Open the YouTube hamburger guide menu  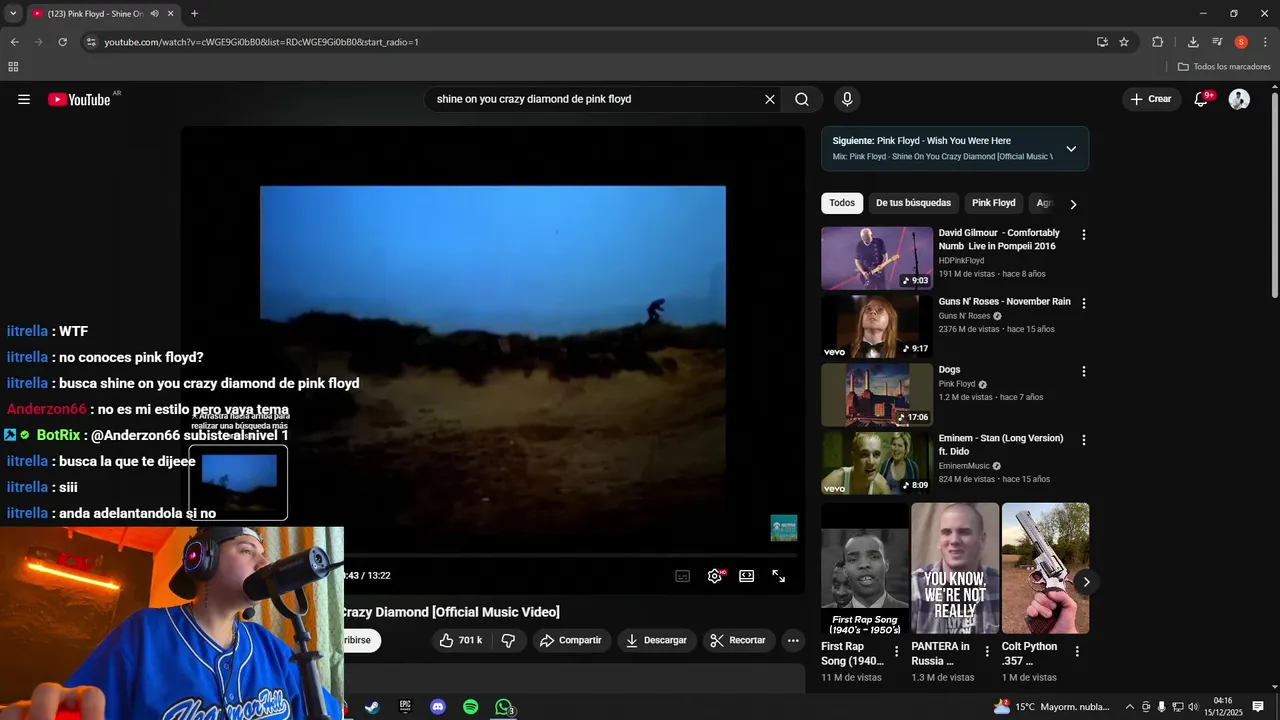(24, 99)
